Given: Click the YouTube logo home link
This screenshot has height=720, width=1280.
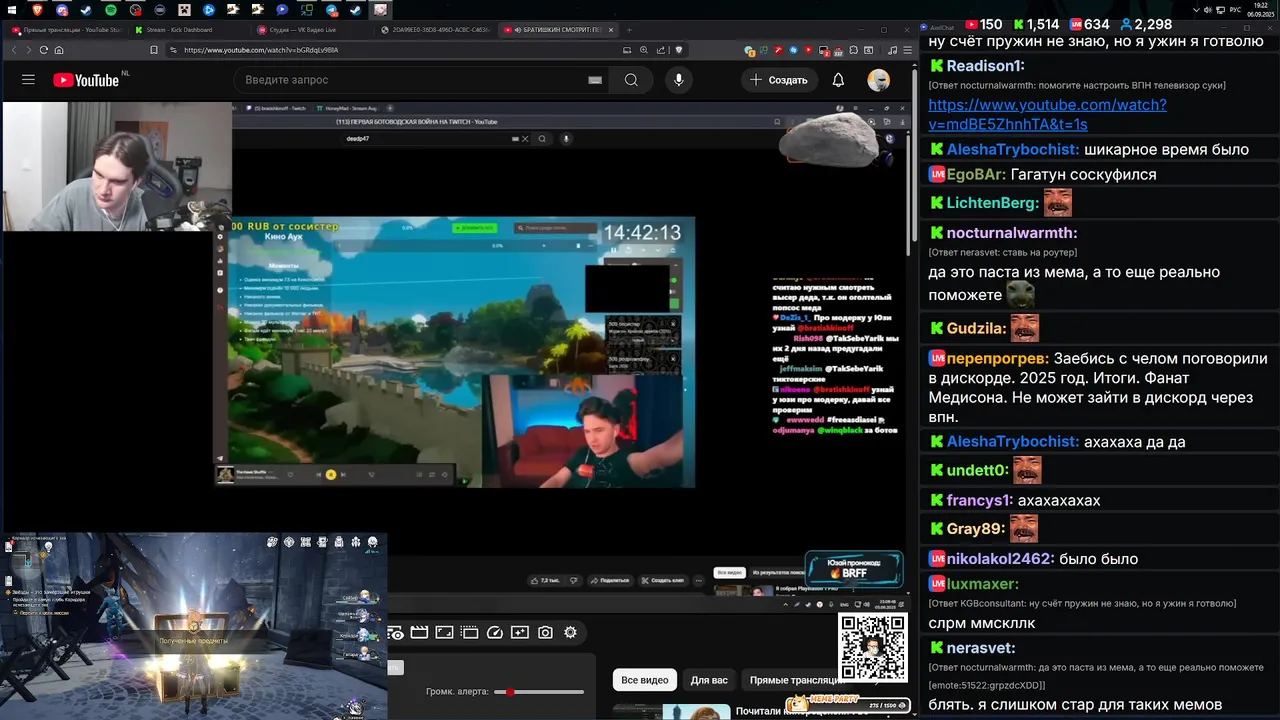Looking at the screenshot, I should click(x=86, y=80).
